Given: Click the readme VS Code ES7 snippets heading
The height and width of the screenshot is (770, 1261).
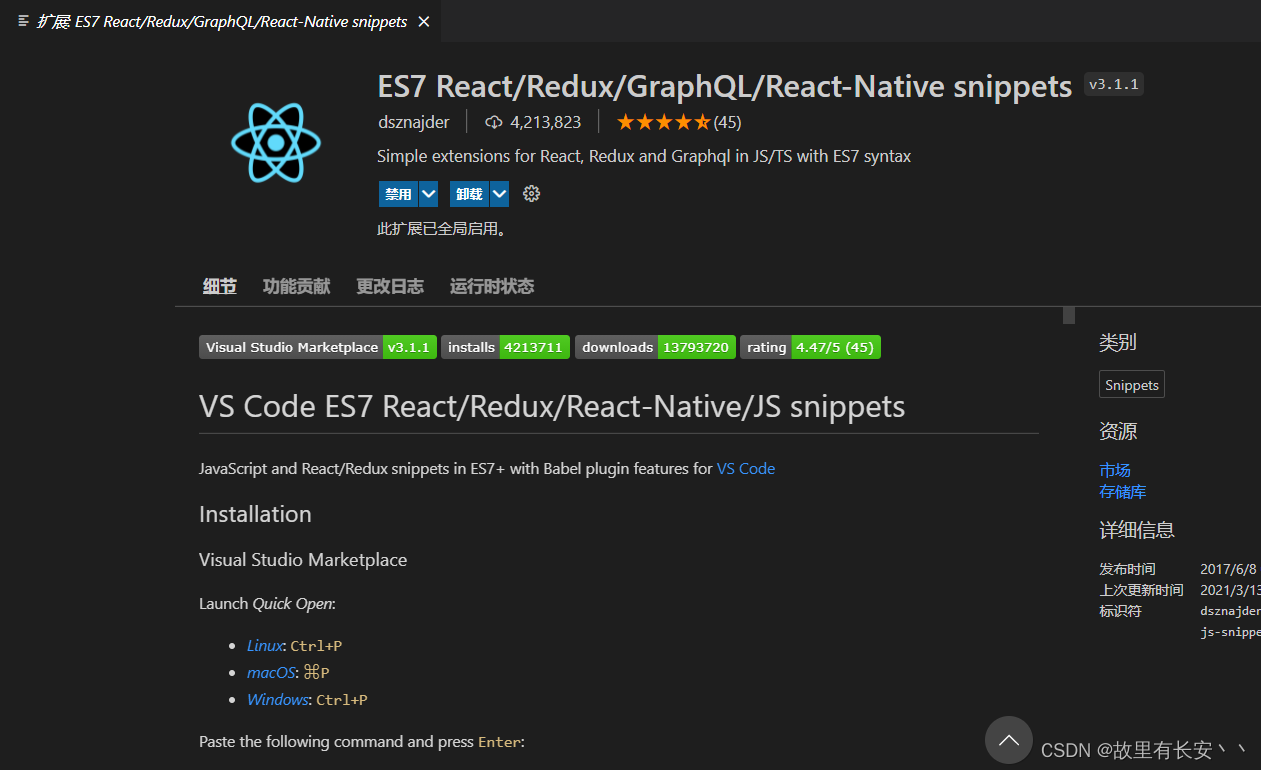Looking at the screenshot, I should point(552,407).
